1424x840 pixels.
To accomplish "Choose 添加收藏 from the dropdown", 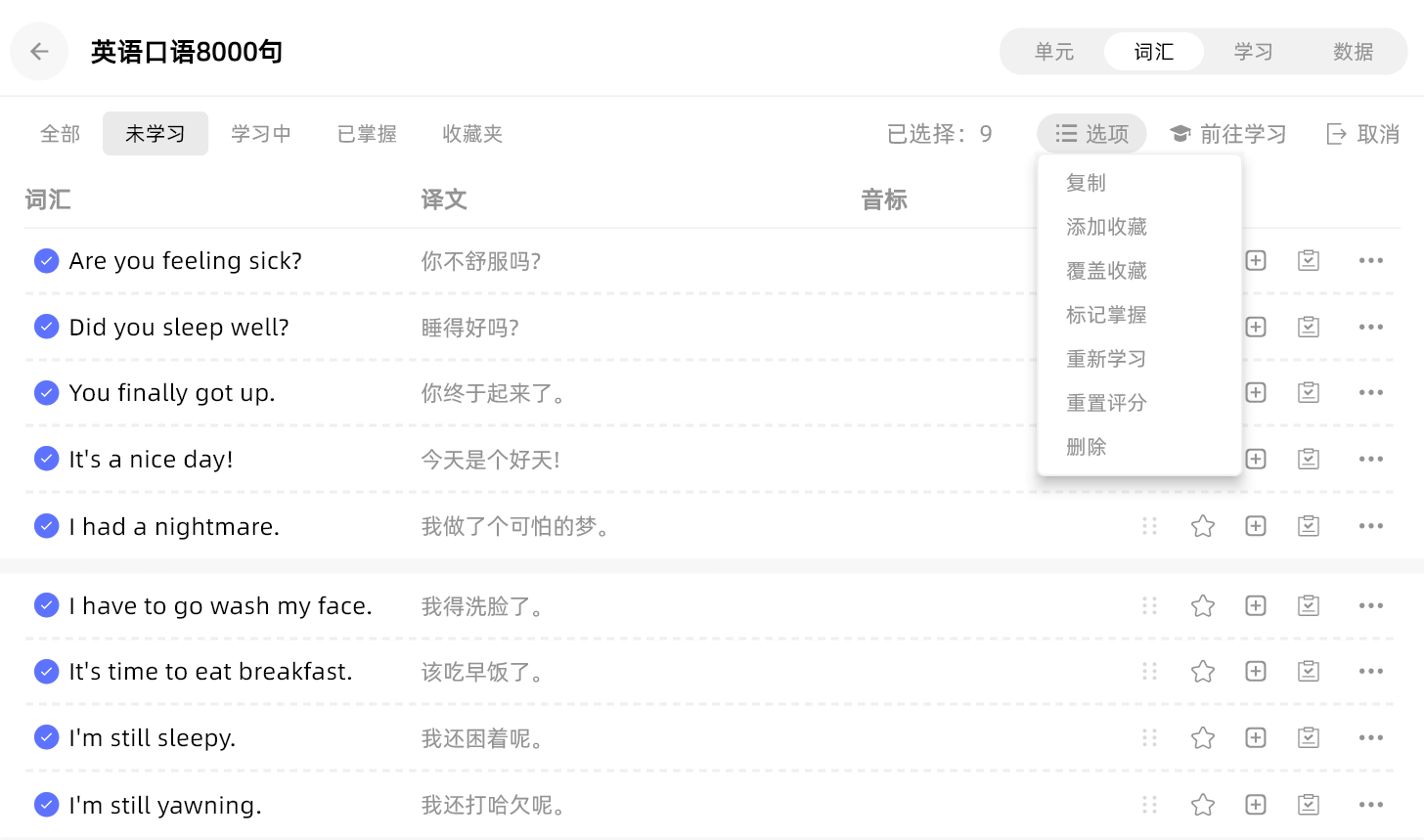I will (1106, 227).
